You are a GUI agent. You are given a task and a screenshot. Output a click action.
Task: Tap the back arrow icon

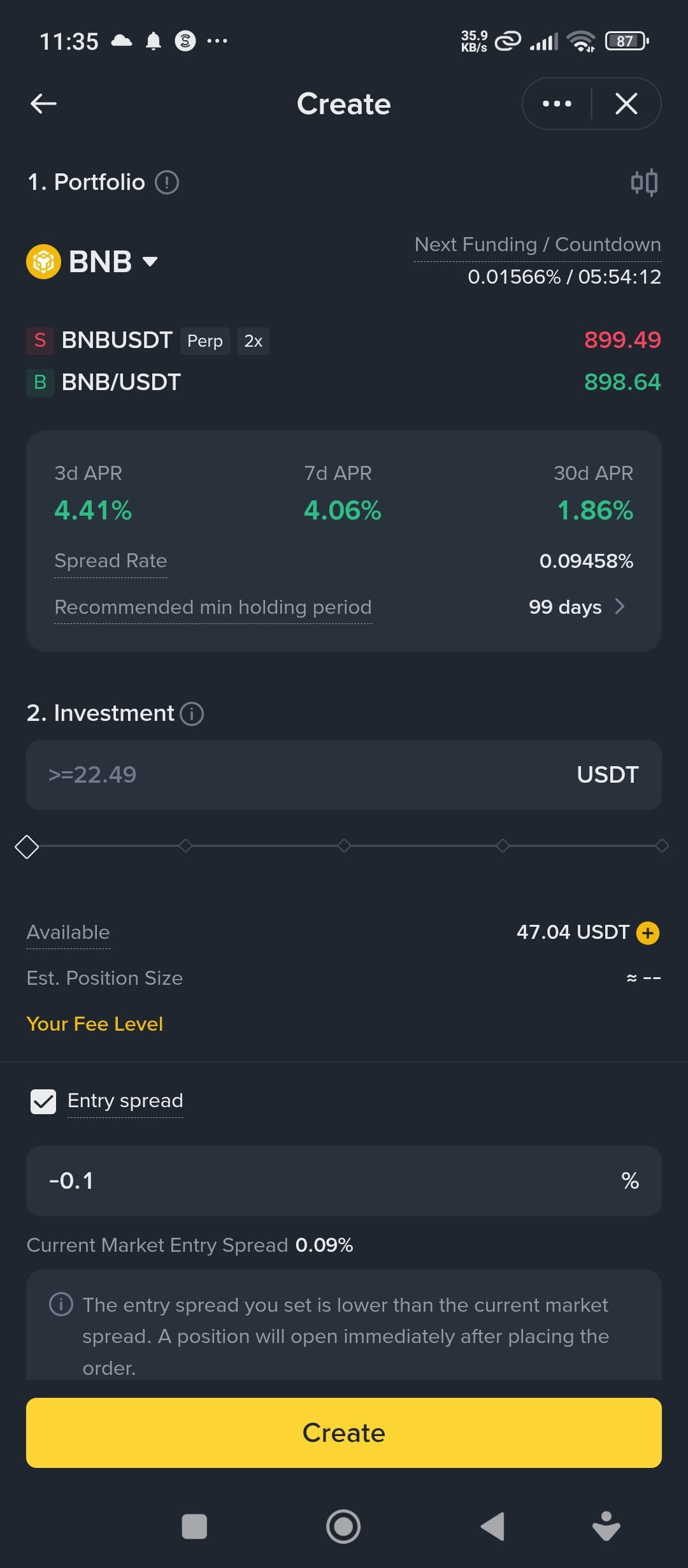43,103
